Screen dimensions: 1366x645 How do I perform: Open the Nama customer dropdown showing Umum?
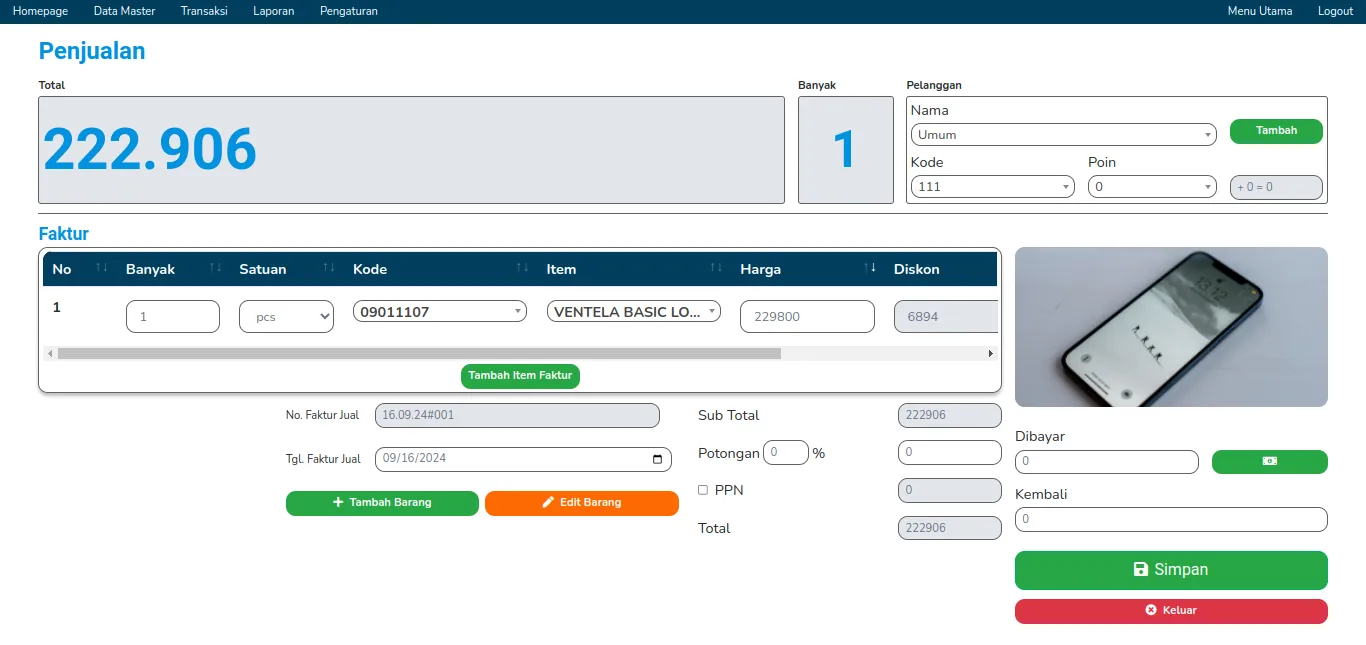tap(1063, 135)
